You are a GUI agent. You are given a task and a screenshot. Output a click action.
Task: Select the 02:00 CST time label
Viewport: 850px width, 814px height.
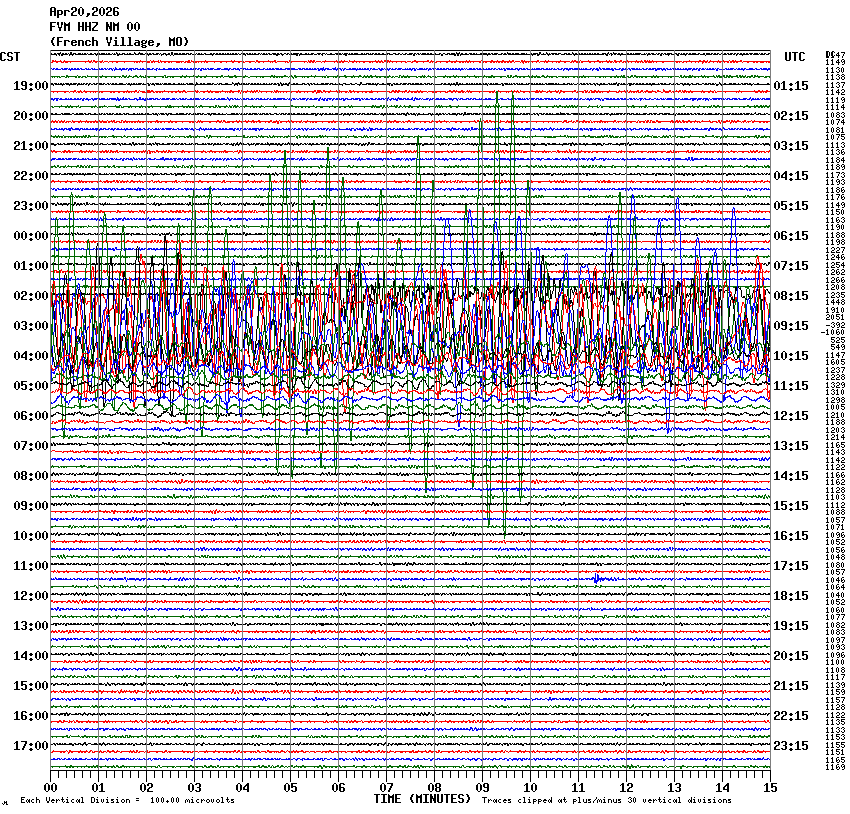coord(30,296)
